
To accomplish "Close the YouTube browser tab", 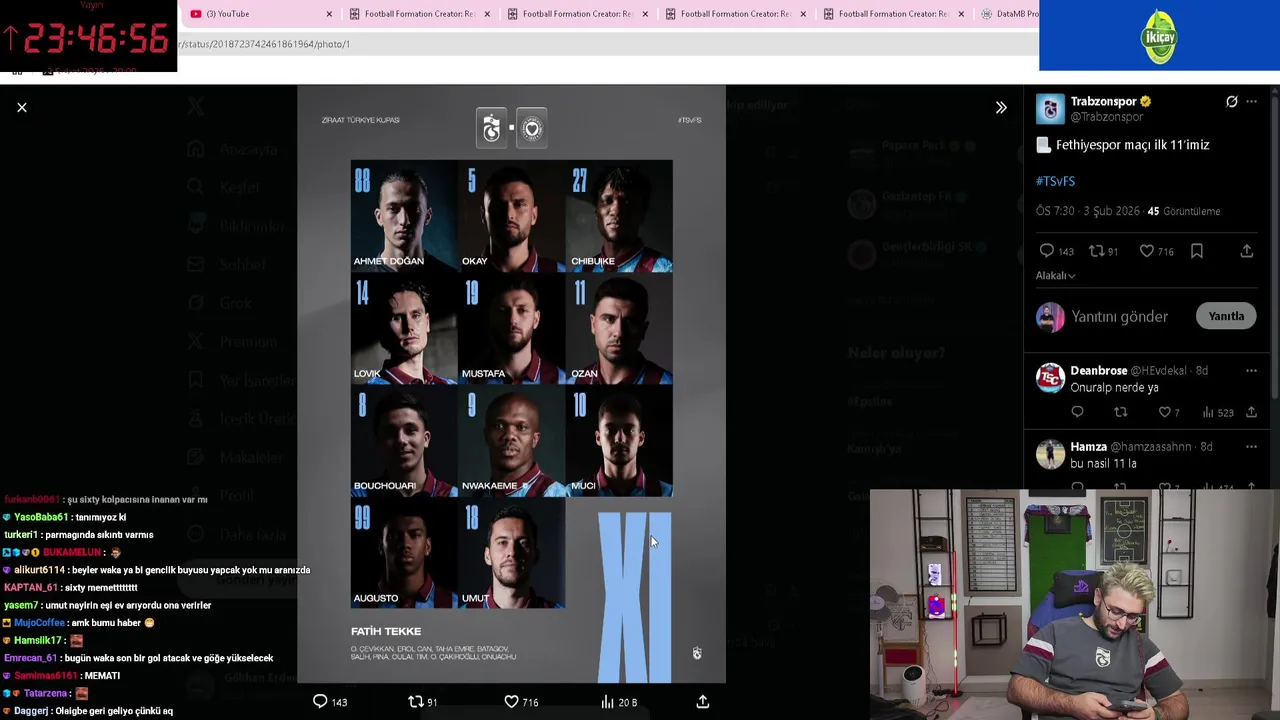I will (x=329, y=14).
